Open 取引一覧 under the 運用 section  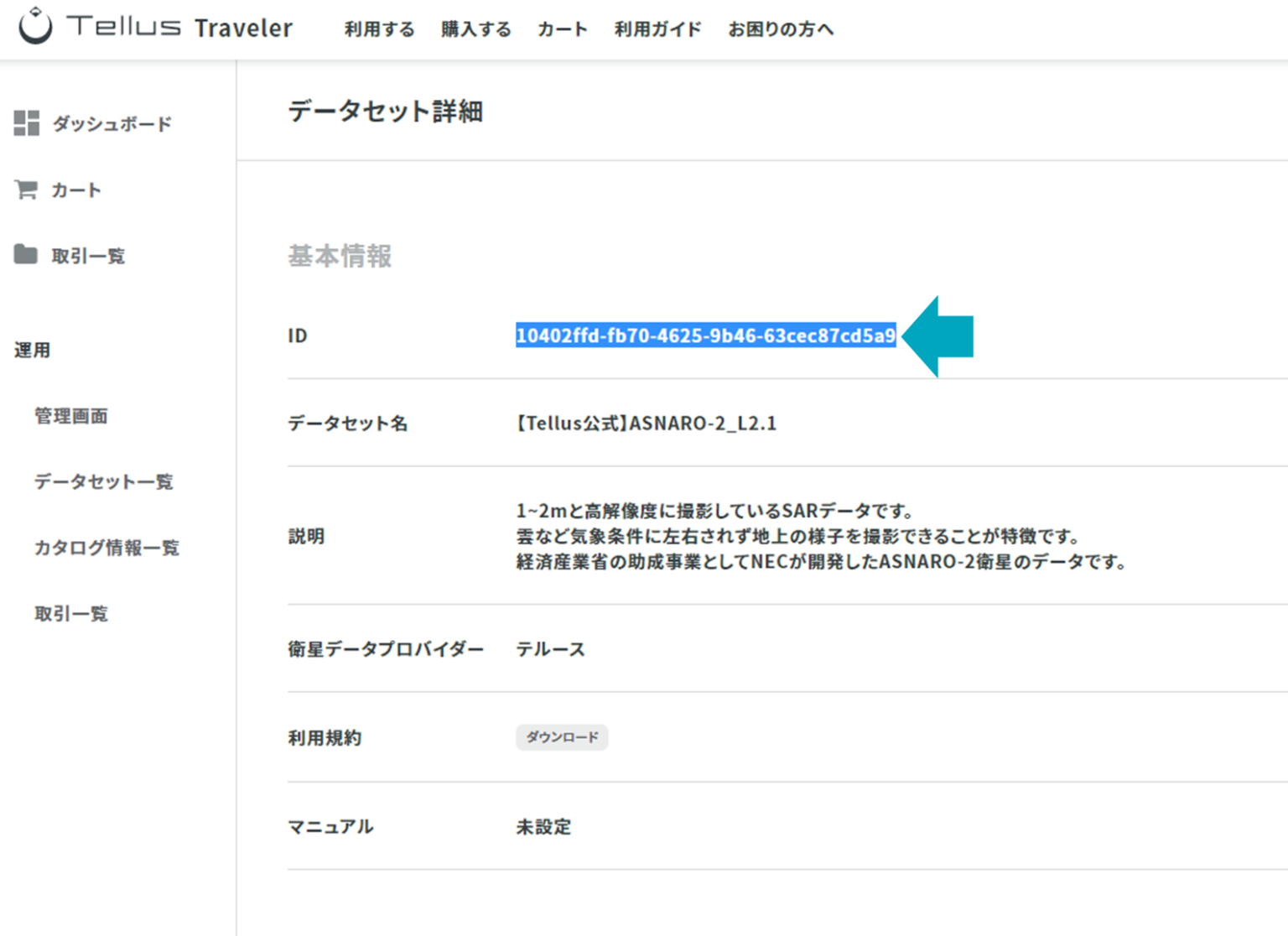click(x=71, y=614)
